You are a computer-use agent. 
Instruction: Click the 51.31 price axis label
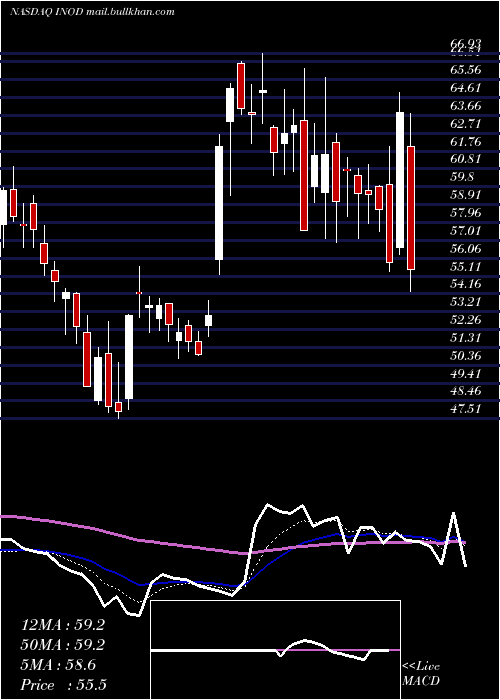tap(466, 338)
